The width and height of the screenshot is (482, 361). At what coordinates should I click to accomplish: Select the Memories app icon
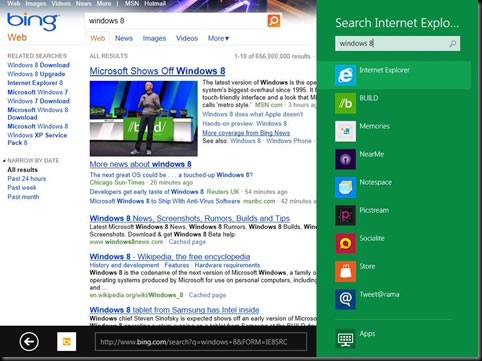[x=345, y=131]
